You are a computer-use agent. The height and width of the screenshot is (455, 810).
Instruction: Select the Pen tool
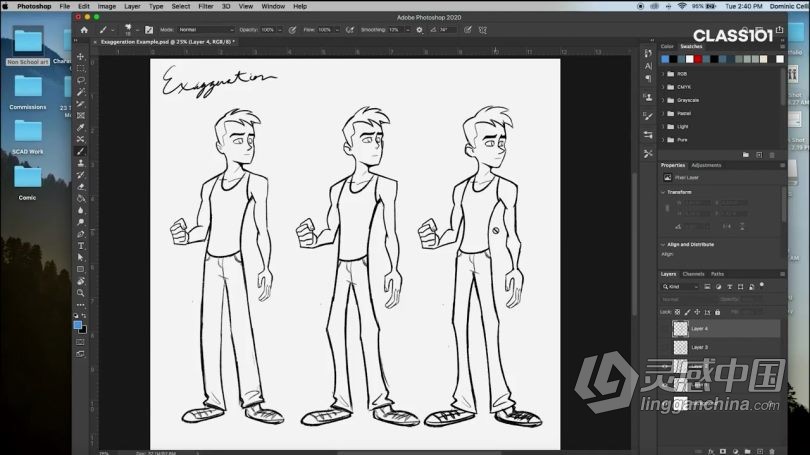[81, 234]
